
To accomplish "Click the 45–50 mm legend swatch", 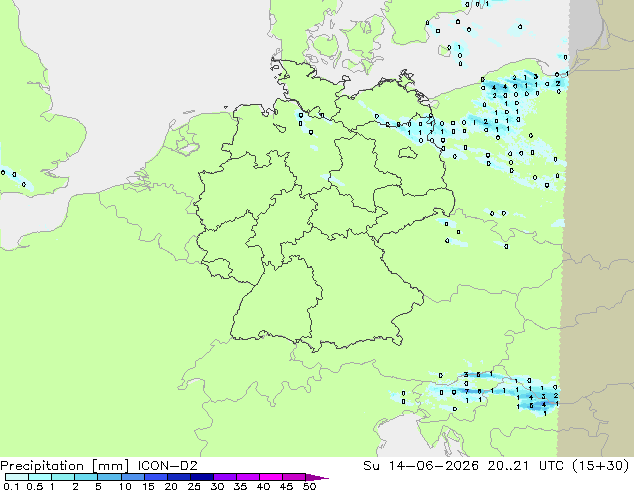I will tap(294, 477).
